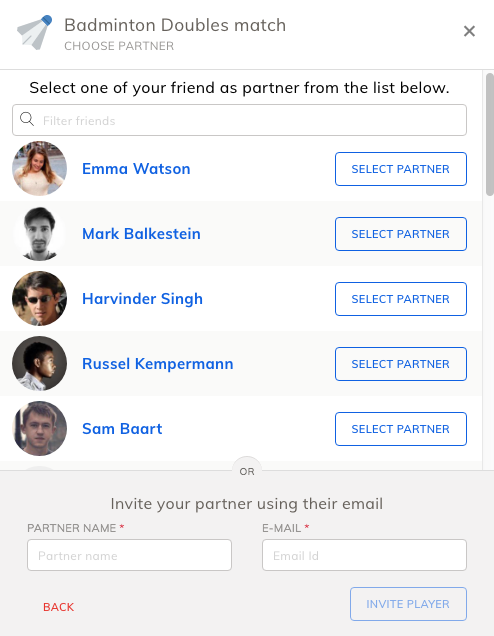Click Sam Baart's profile photo
The height and width of the screenshot is (636, 494).
pos(39,428)
